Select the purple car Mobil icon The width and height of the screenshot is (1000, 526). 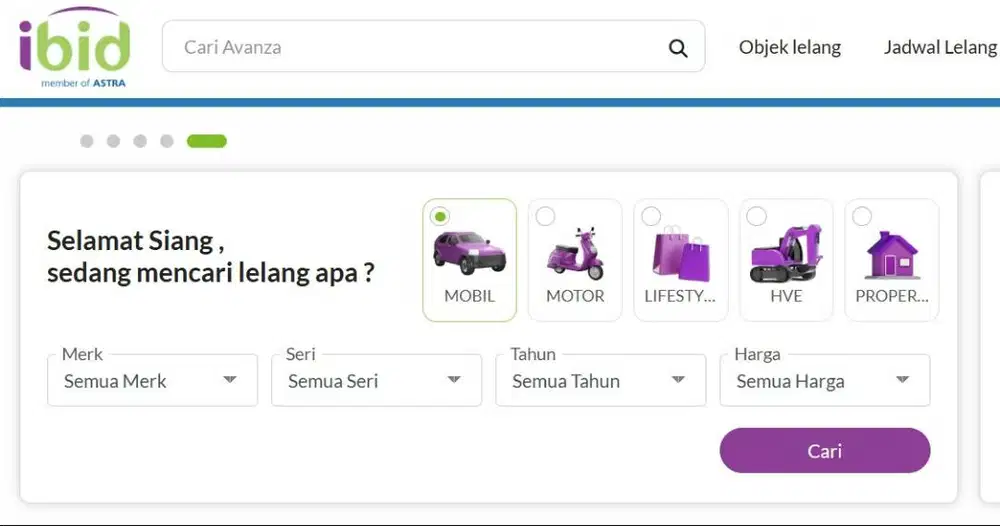(x=469, y=252)
